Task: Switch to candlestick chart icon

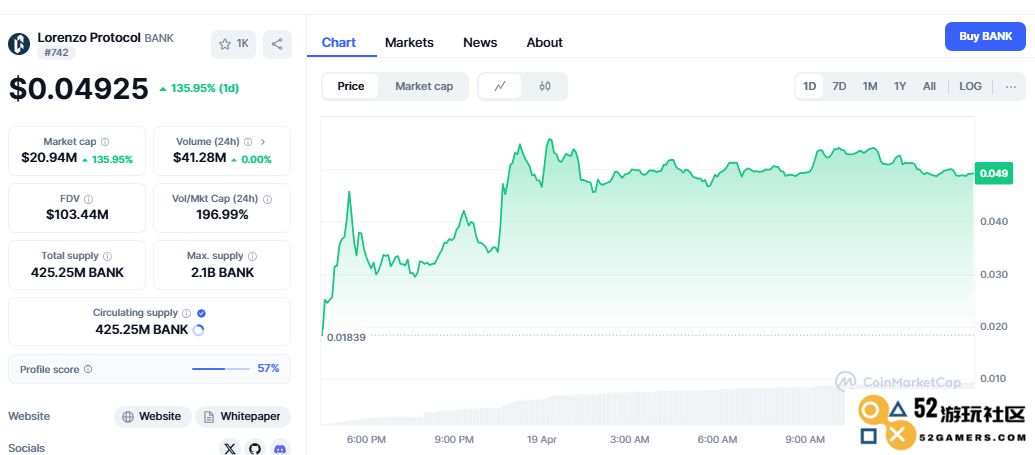Action: click(545, 86)
